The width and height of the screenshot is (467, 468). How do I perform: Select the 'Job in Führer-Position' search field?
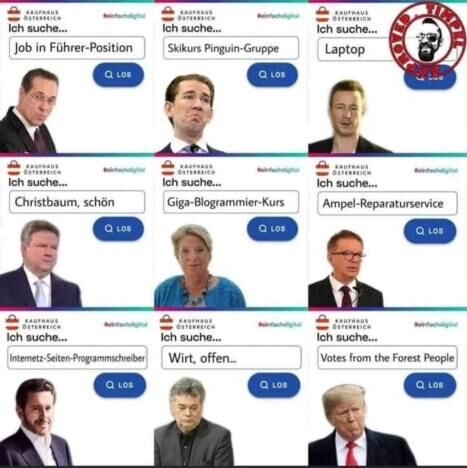(x=77, y=48)
